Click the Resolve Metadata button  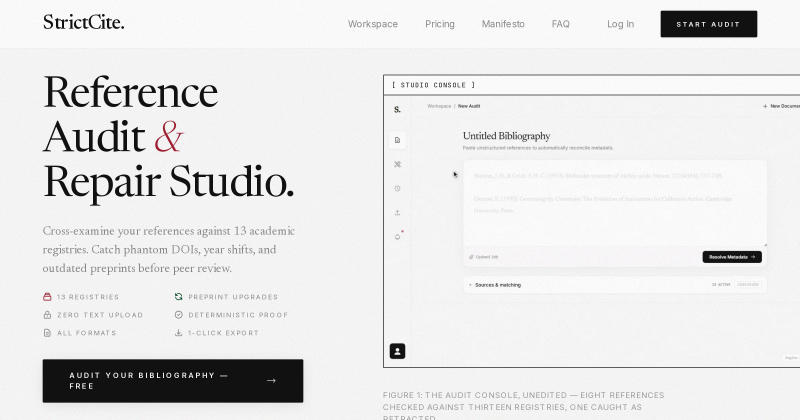(732, 257)
